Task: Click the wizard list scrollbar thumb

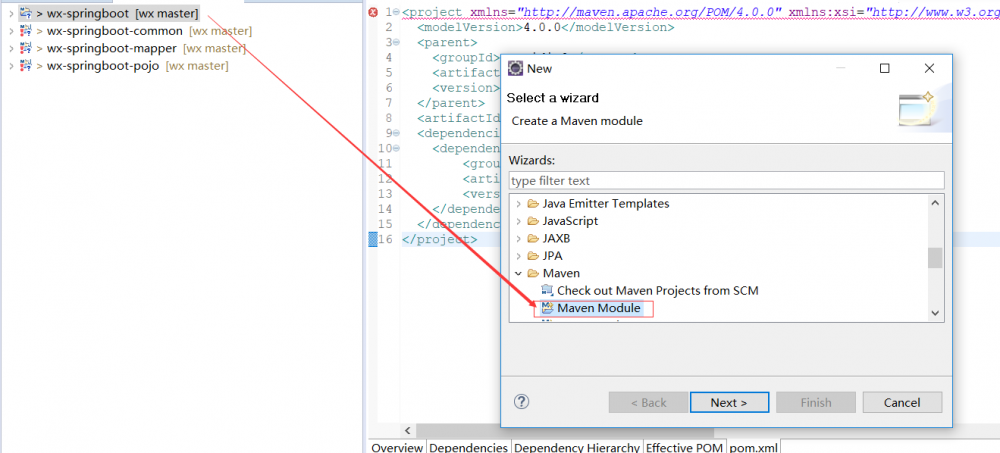Action: pyautogui.click(x=935, y=258)
